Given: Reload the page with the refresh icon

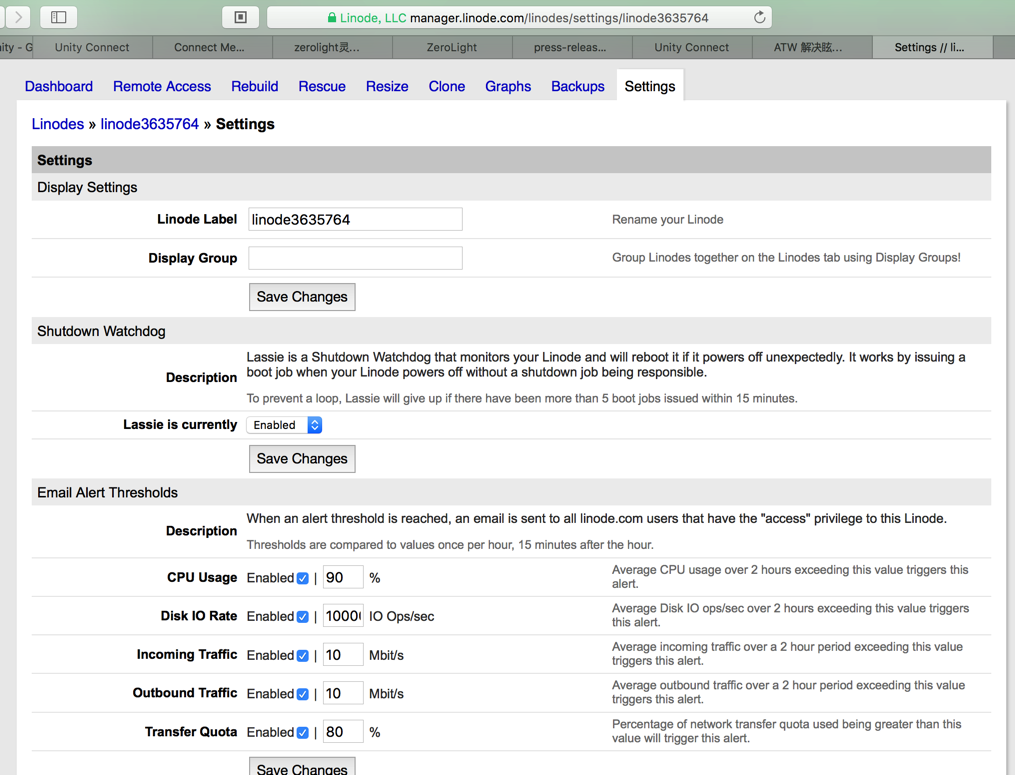Looking at the screenshot, I should pyautogui.click(x=759, y=17).
